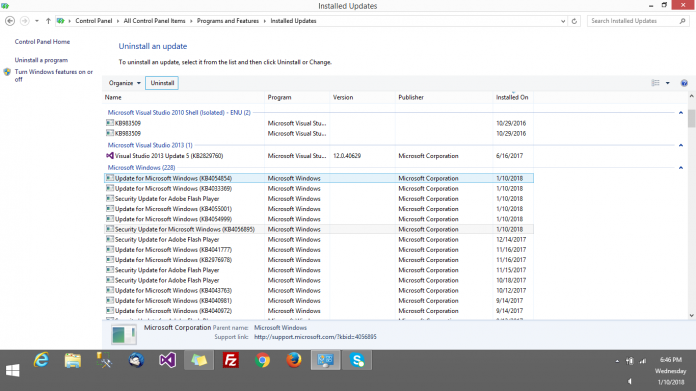Switch to Control Panel taskbar window
696x391 pixels.
point(325,360)
